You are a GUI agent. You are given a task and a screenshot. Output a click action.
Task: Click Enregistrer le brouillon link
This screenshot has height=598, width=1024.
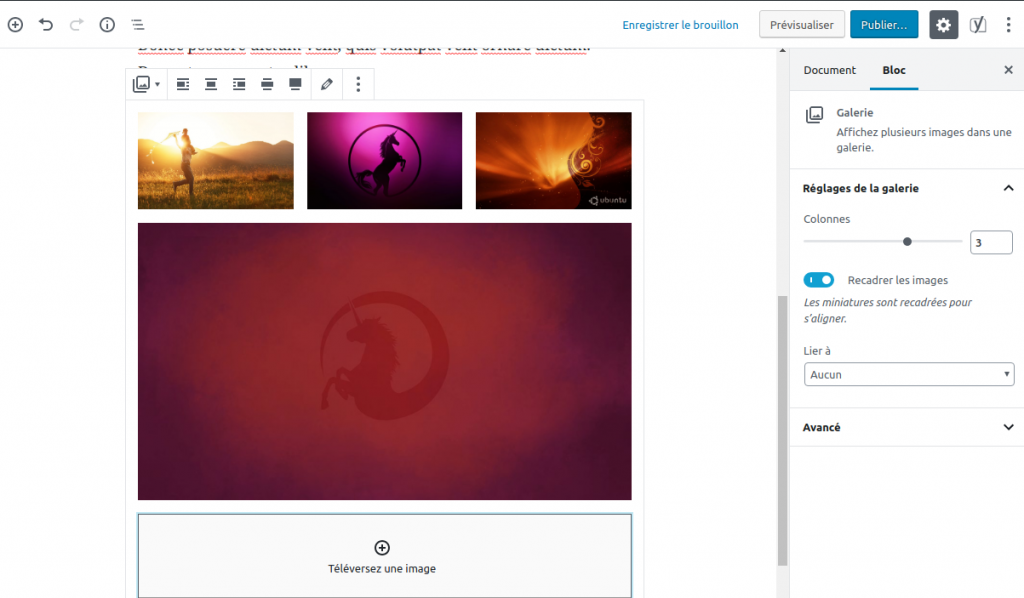(680, 25)
